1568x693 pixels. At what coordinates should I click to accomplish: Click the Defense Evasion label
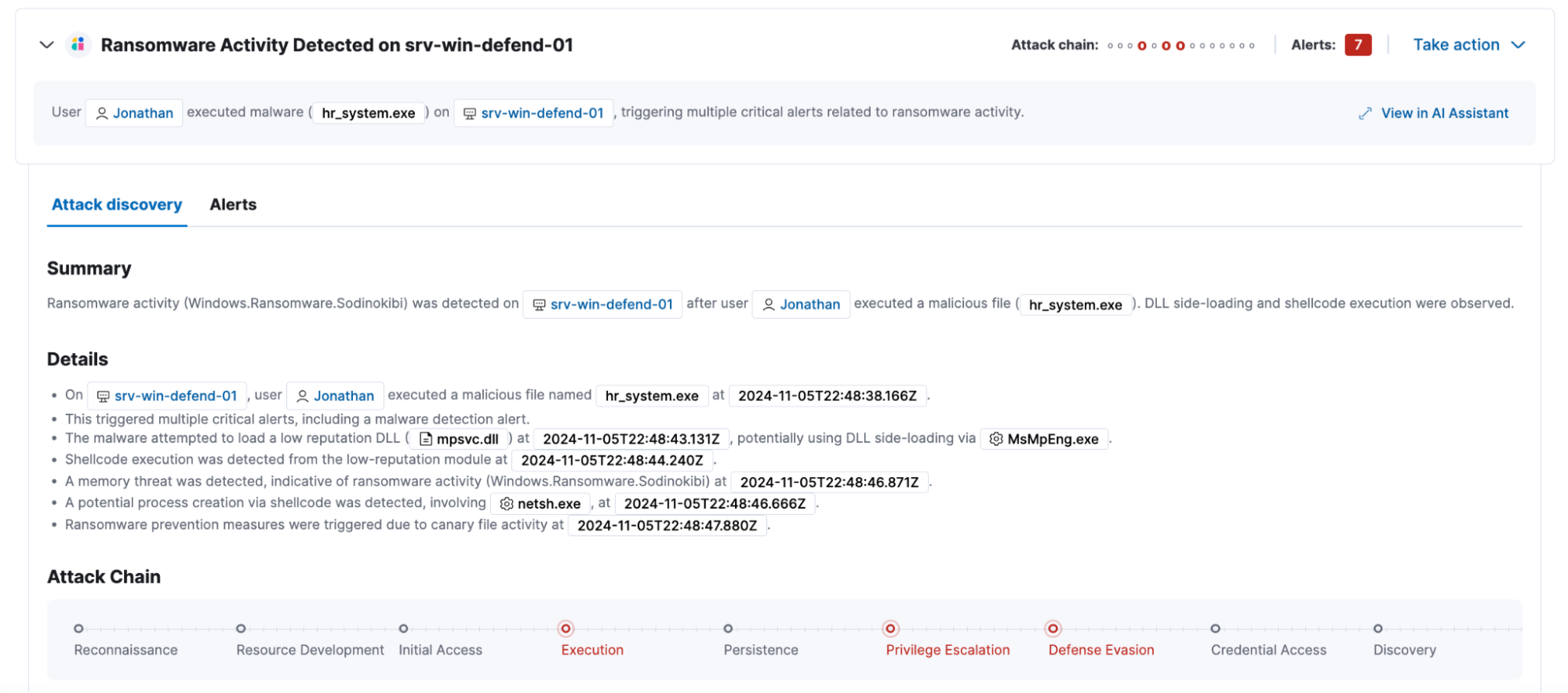point(1101,650)
